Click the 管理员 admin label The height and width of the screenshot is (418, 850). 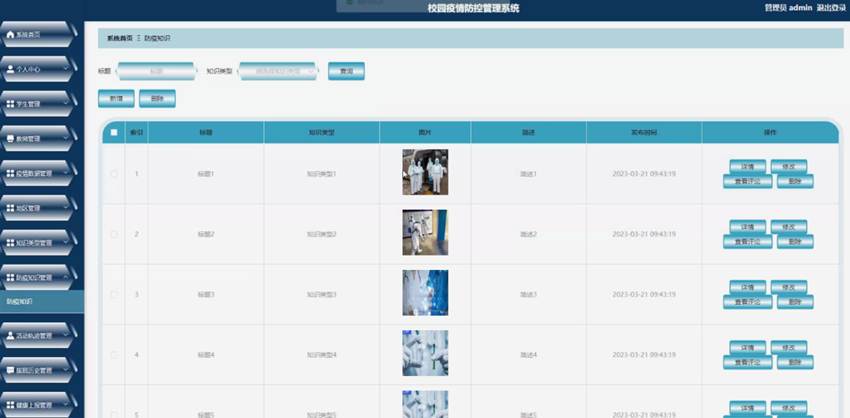788,8
